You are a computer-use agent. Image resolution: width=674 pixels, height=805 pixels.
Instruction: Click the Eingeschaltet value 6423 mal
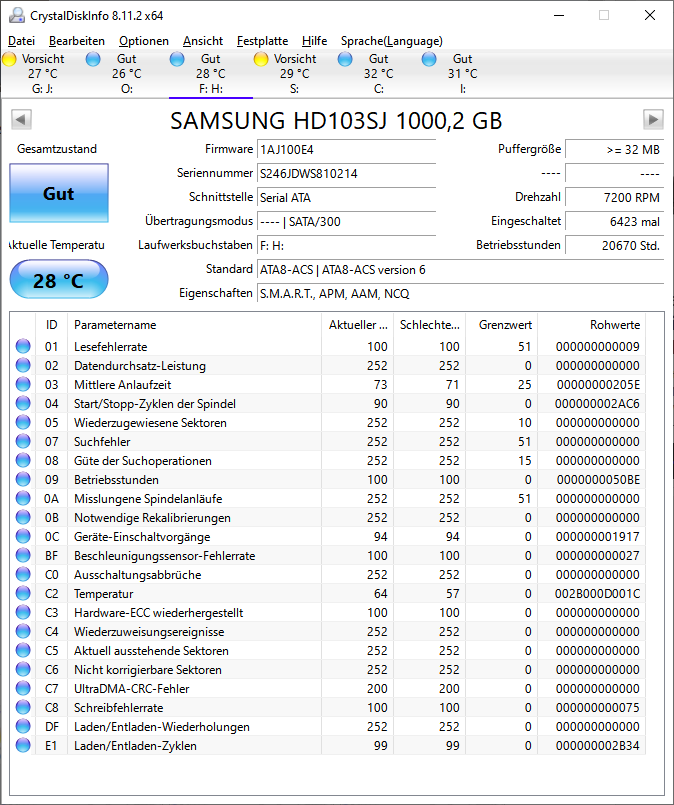(x=614, y=222)
